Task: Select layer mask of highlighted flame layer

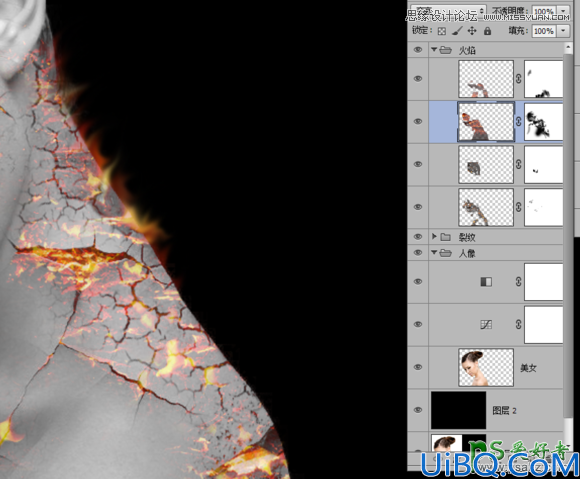Action: (543, 122)
